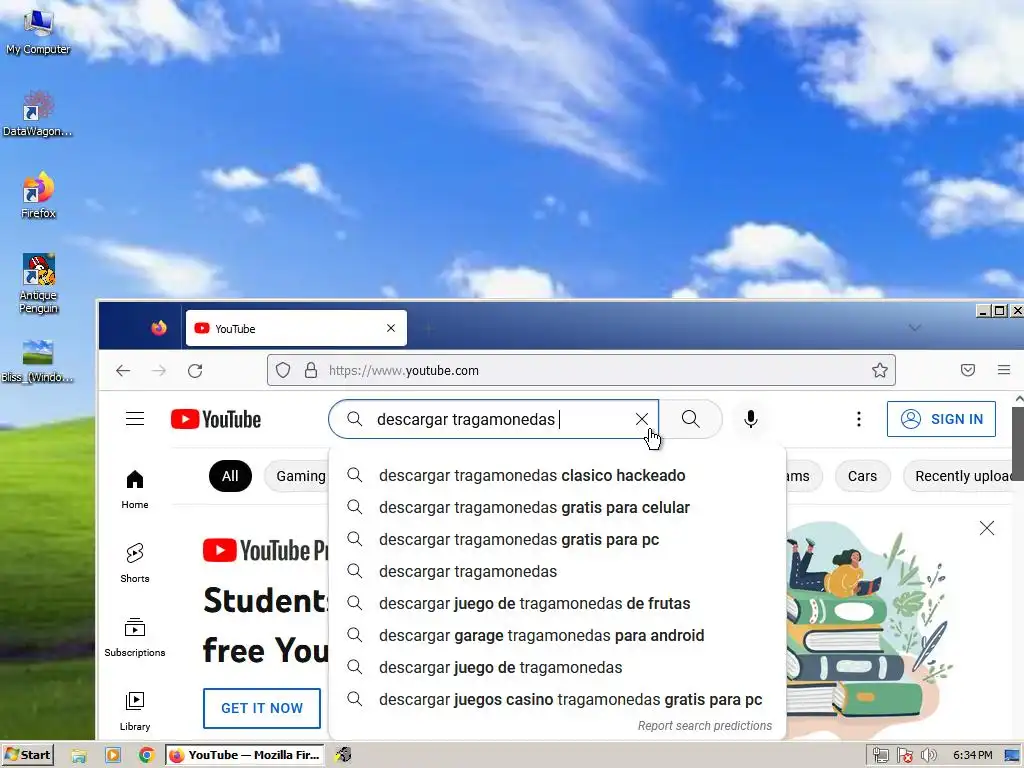Expand the list all tabs chevron
The width and height of the screenshot is (1024, 768).
click(x=914, y=328)
